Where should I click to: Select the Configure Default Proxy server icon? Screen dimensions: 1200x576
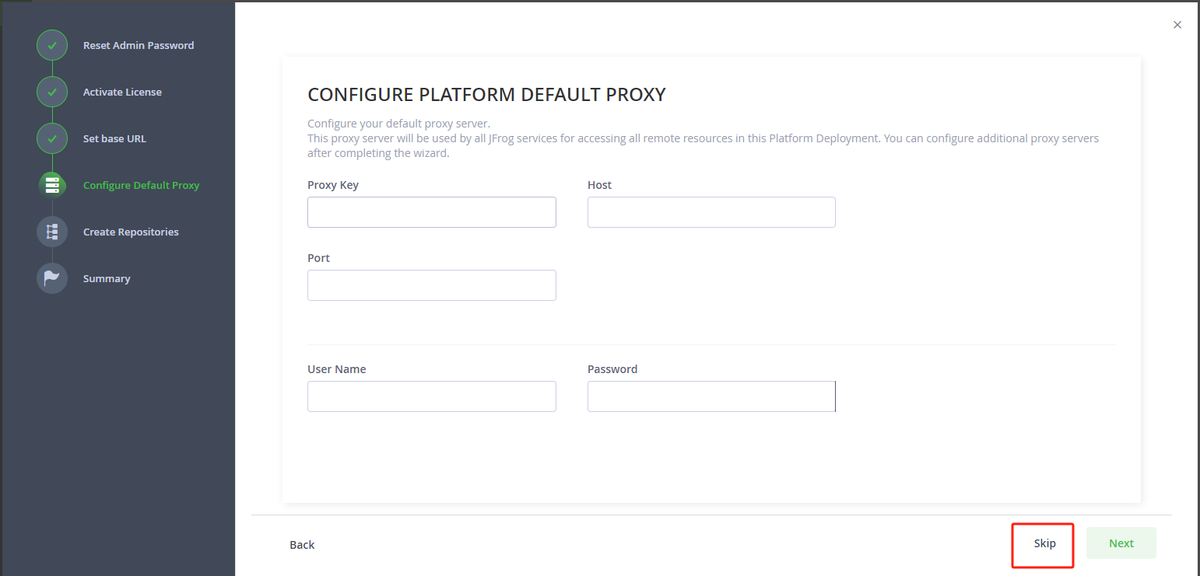tap(52, 185)
